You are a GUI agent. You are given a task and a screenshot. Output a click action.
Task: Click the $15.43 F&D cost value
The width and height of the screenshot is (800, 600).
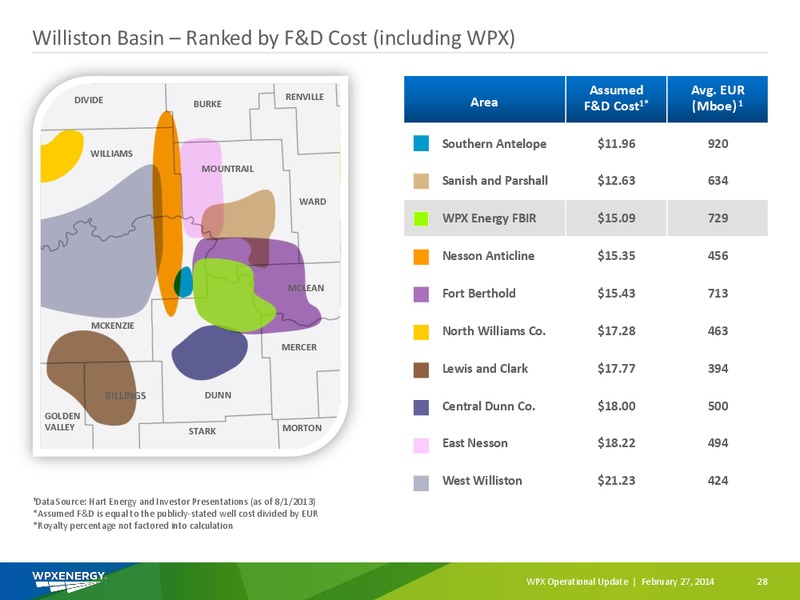[616, 293]
